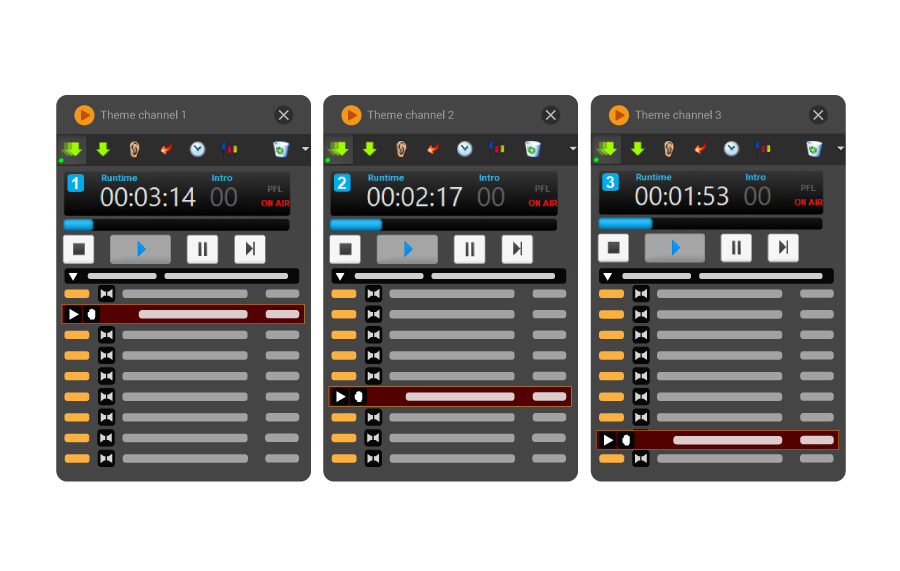Collapse playlist header triangle in Theme channel 3
This screenshot has height=571, width=900.
[x=607, y=276]
